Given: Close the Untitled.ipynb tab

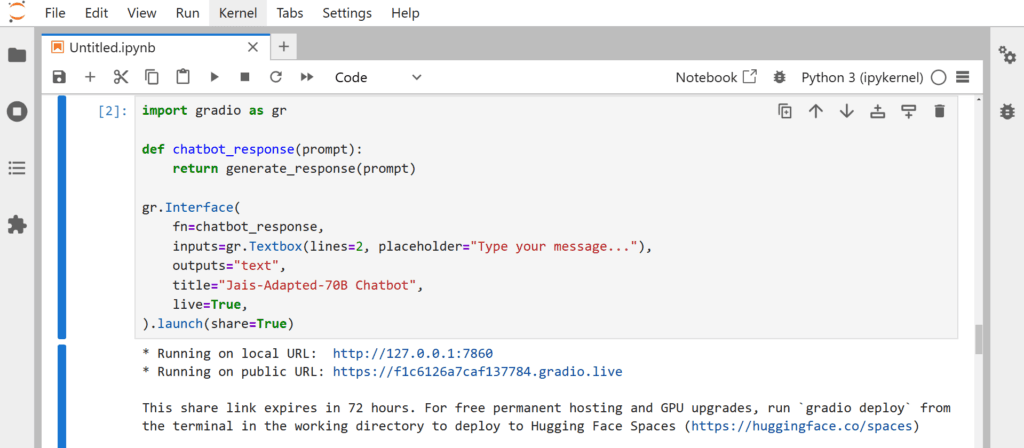Looking at the screenshot, I should [253, 47].
